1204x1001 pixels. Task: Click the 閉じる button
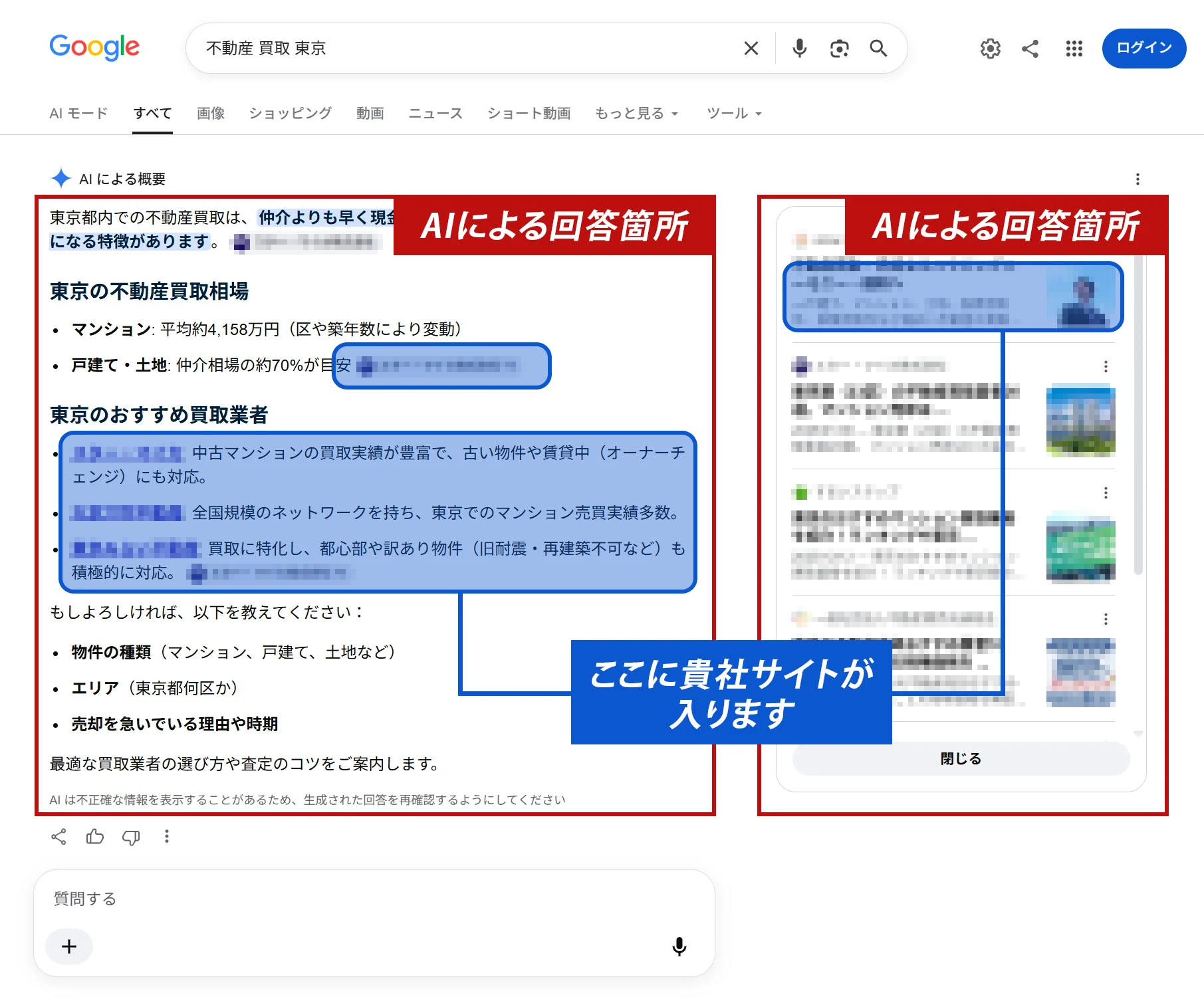(x=961, y=758)
